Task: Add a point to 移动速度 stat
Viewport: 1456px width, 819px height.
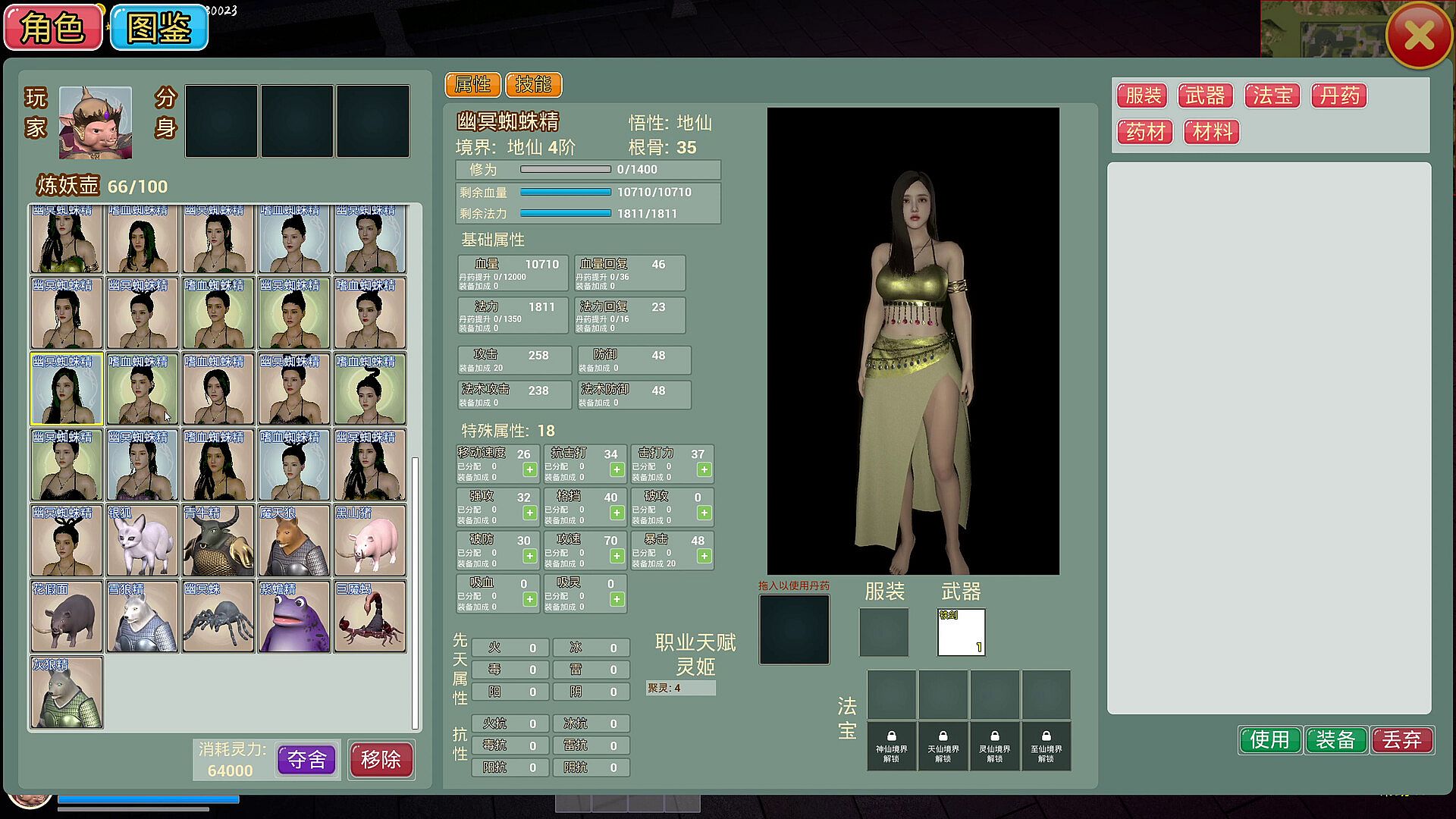Action: pyautogui.click(x=529, y=470)
